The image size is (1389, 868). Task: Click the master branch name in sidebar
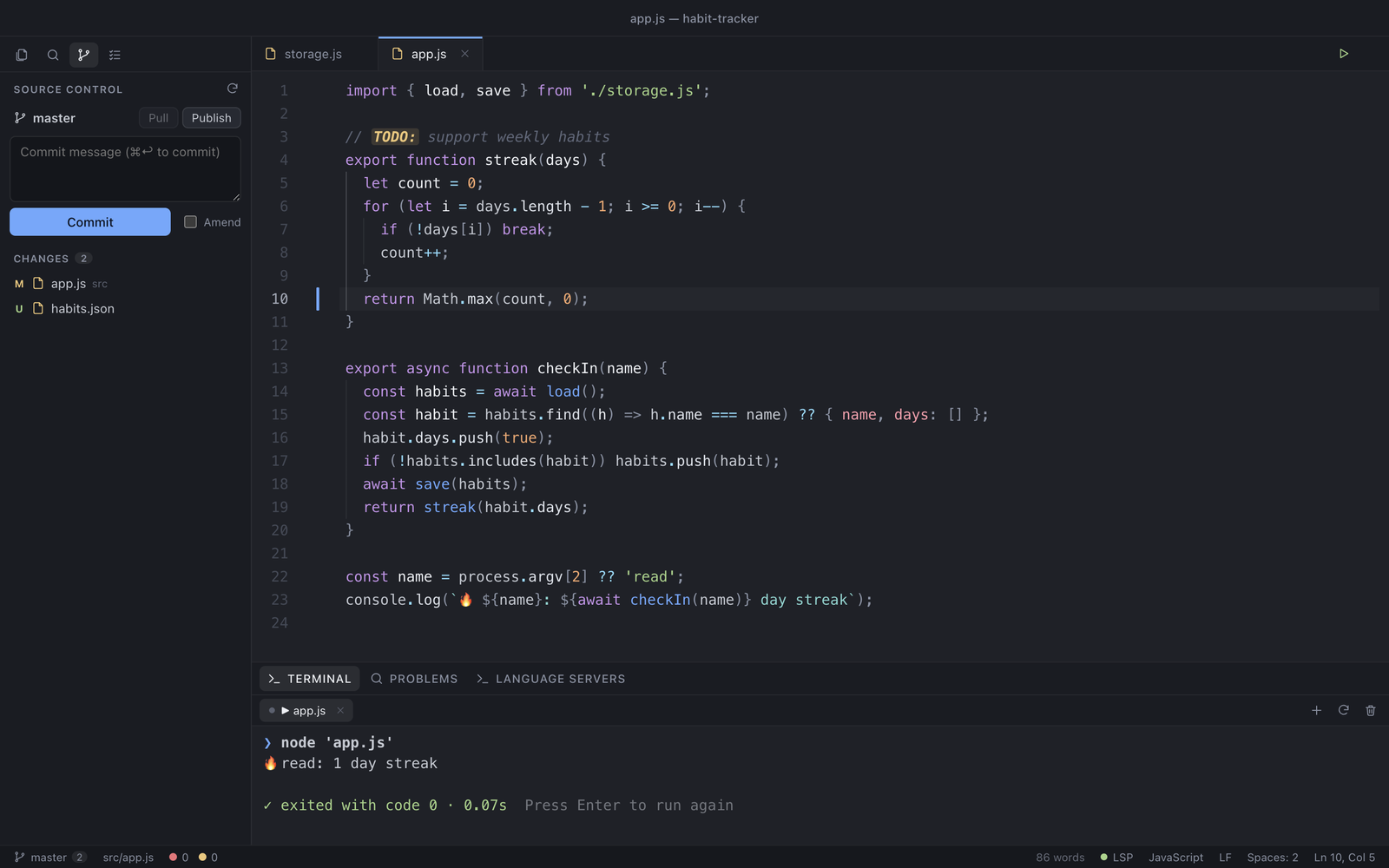coord(54,118)
